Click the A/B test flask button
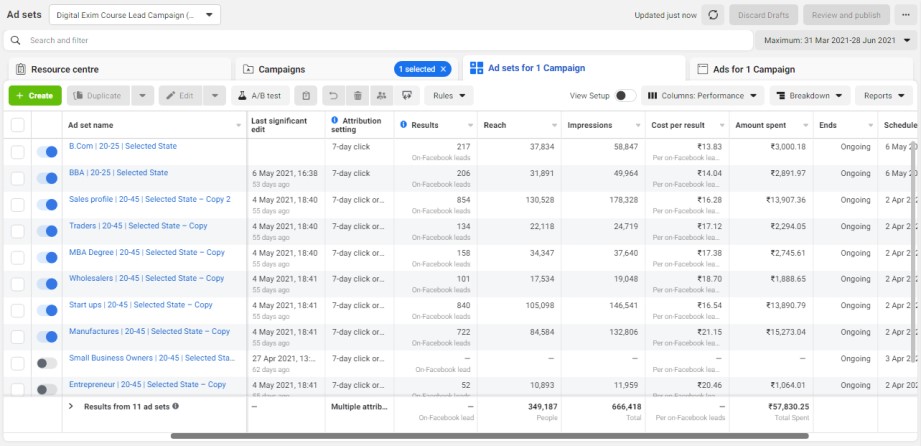The image size is (921, 446). (260, 96)
